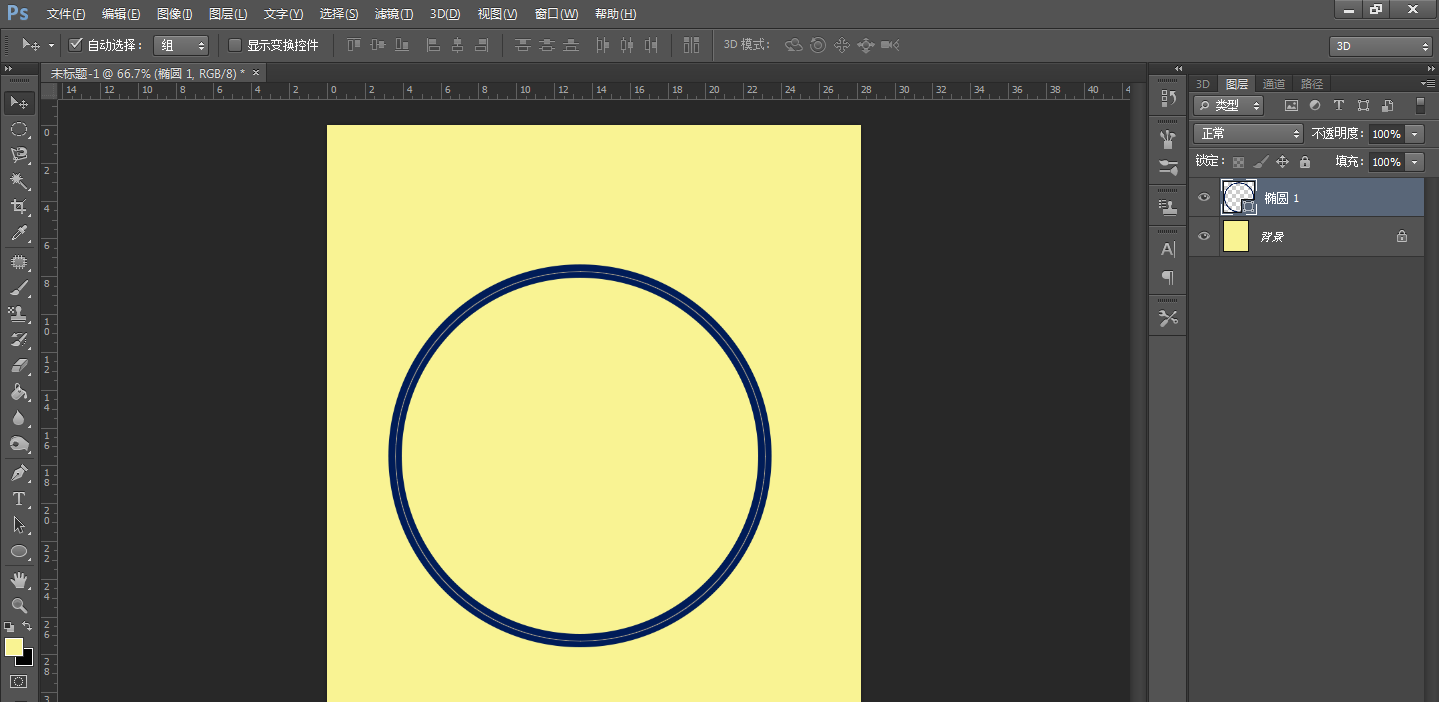Select the Clone Stamp tool
This screenshot has height=702, width=1439.
point(19,314)
